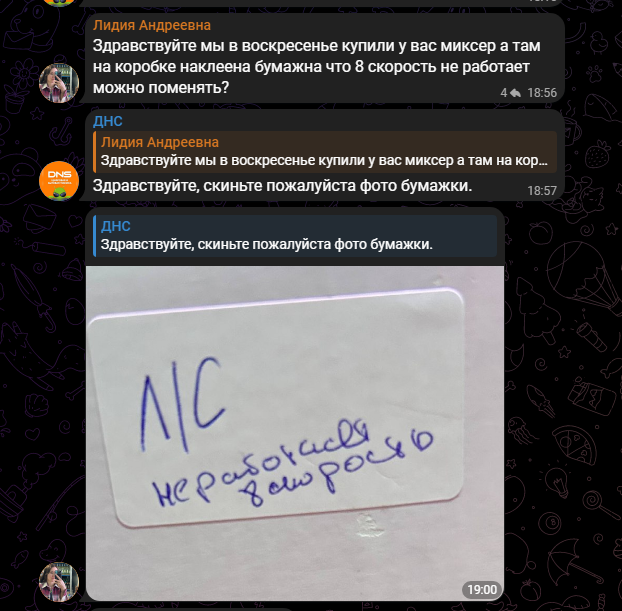The image size is (622, 611).
Task: Select the message text about the mixer's 8 скорость
Action: [x=317, y=67]
